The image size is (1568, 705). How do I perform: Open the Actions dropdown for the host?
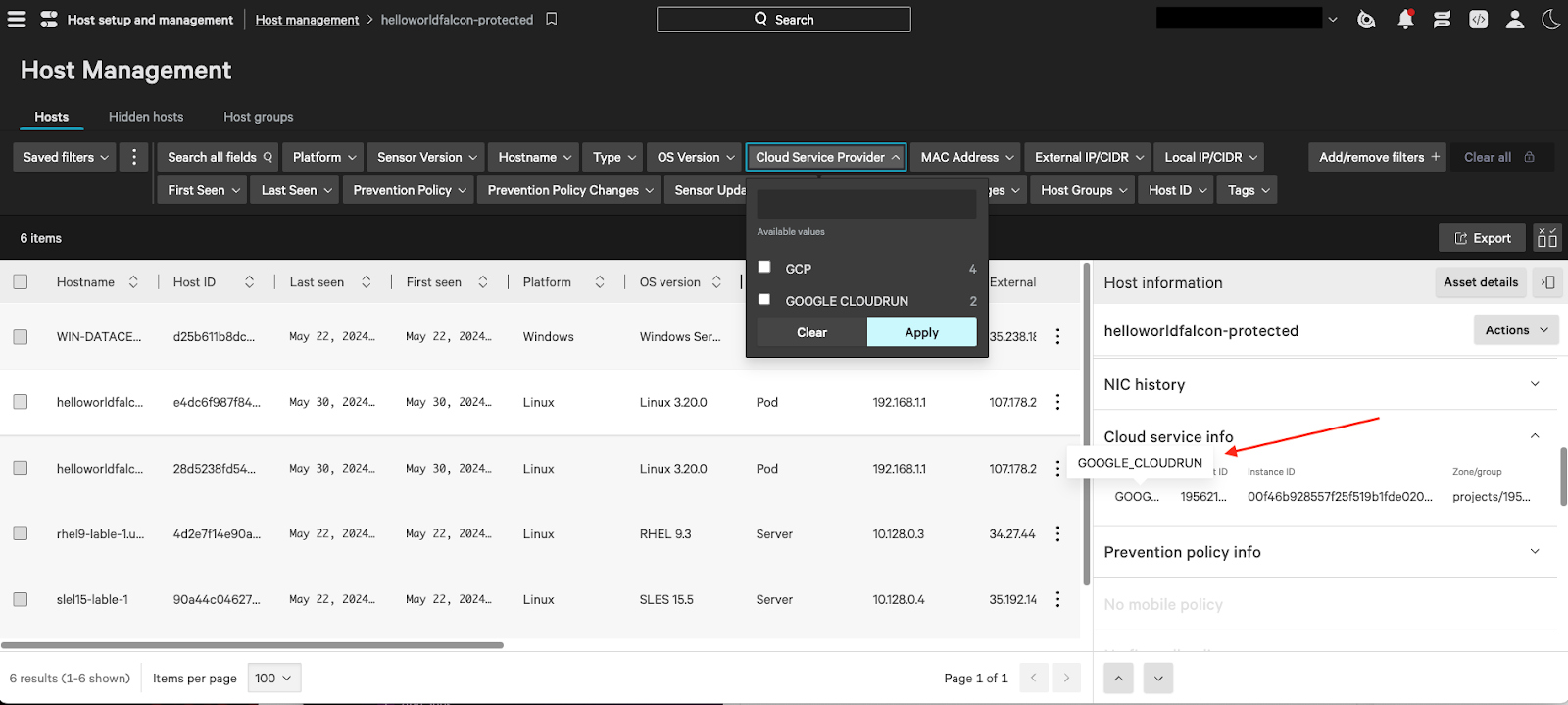click(1516, 330)
